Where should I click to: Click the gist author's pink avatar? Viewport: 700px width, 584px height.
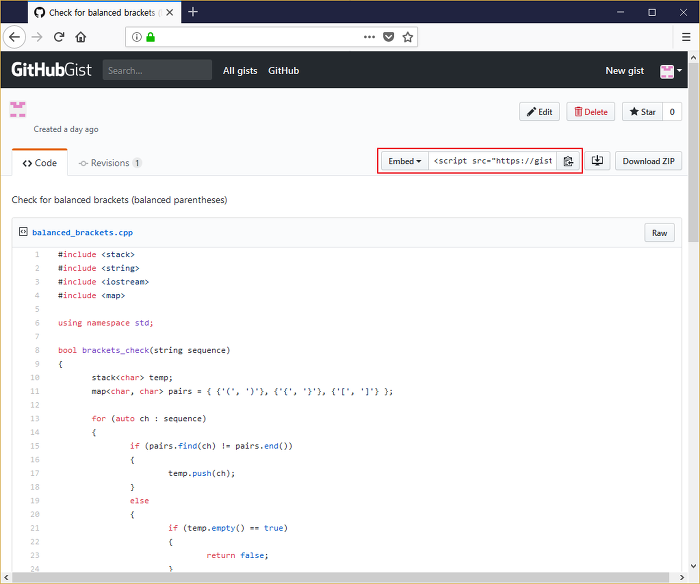click(18, 109)
